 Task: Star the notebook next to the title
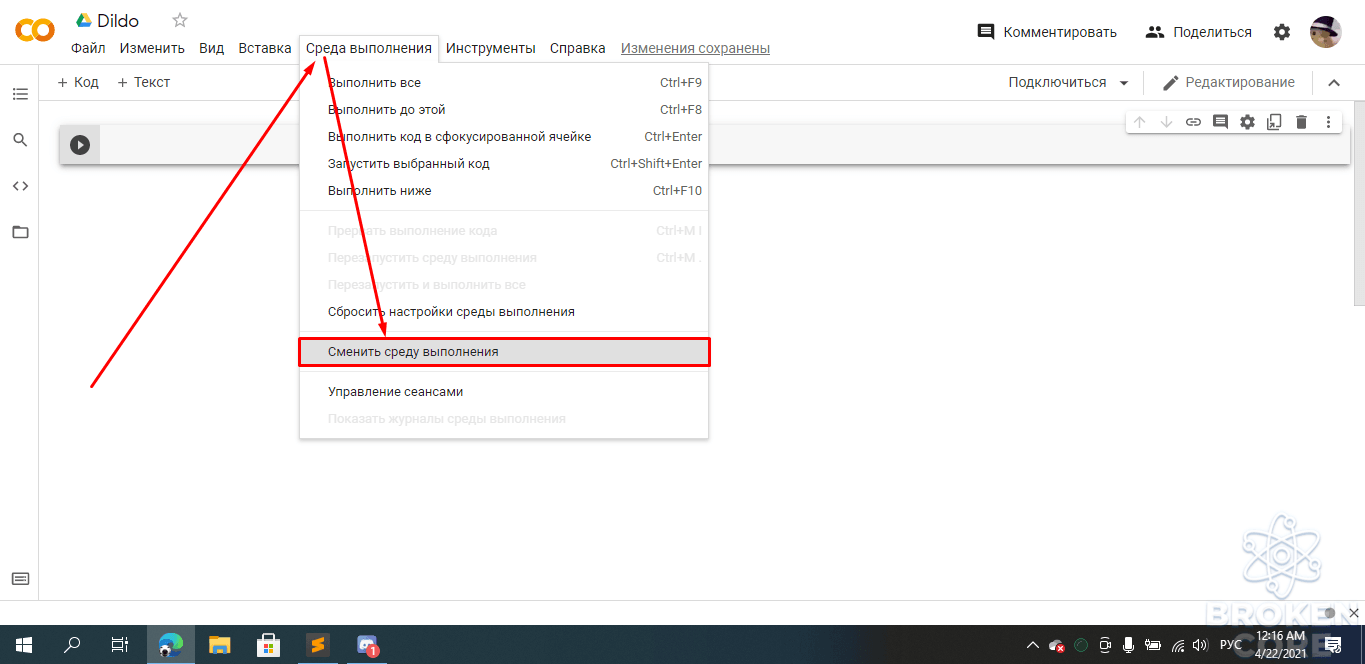pos(180,20)
